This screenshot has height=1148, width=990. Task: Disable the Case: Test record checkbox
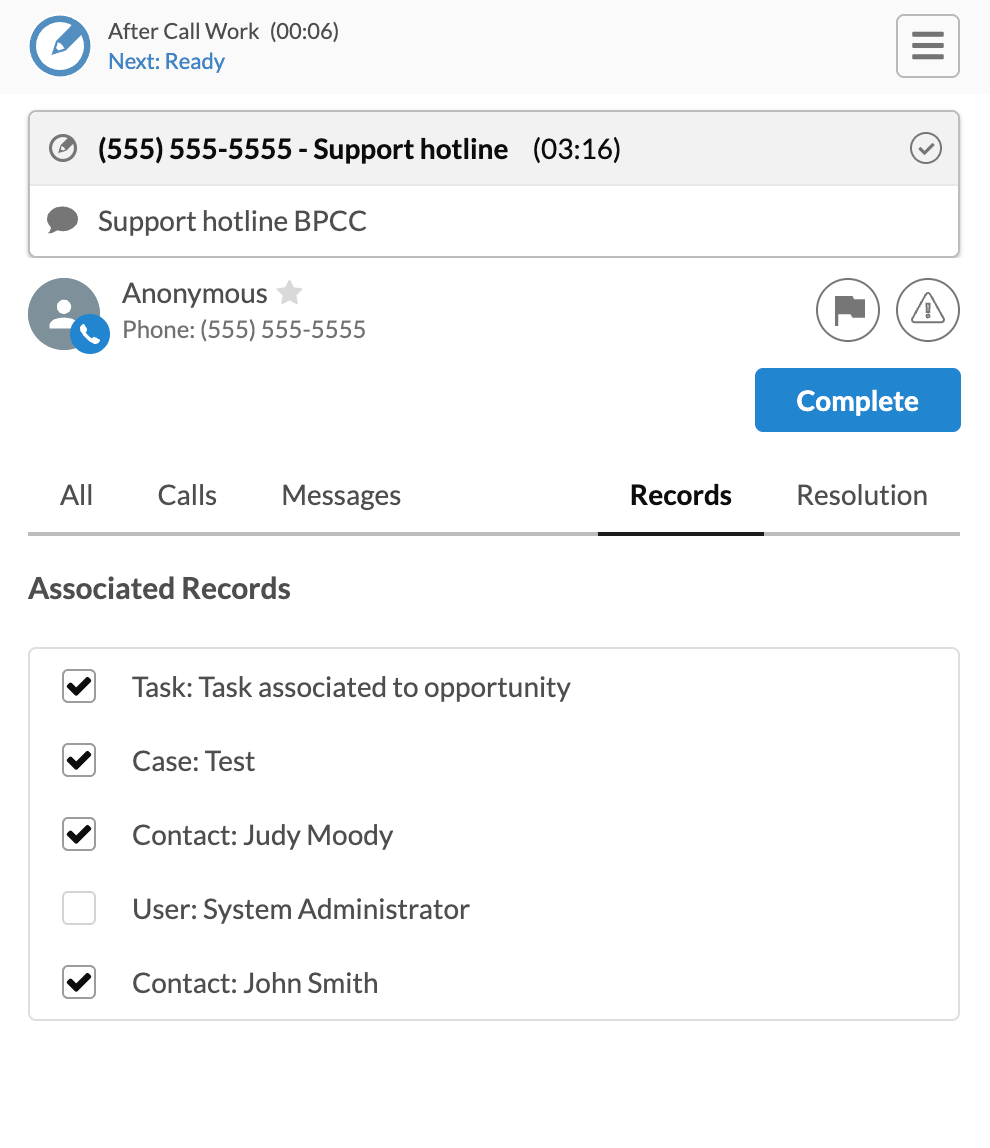79,760
